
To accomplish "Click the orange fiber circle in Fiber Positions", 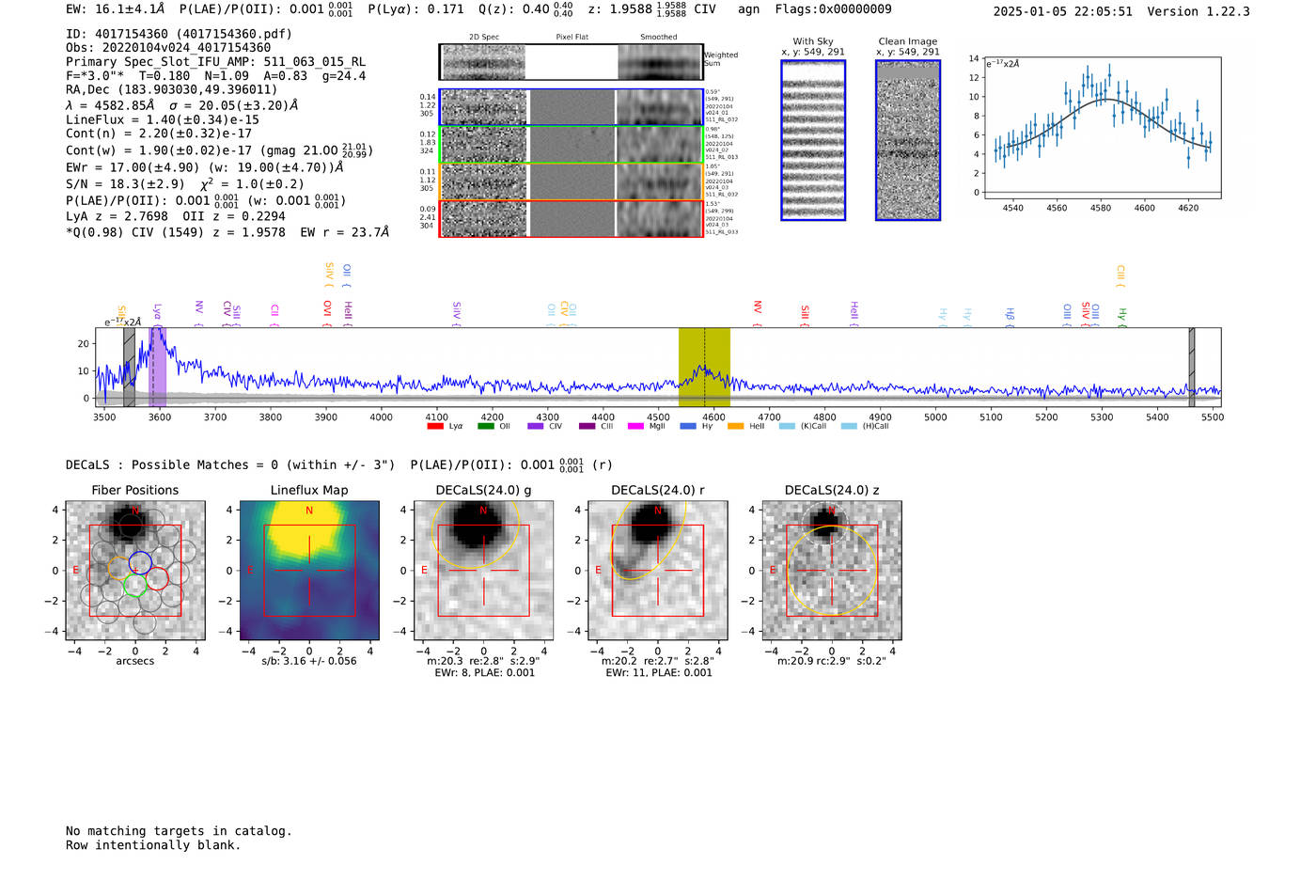I will click(118, 569).
